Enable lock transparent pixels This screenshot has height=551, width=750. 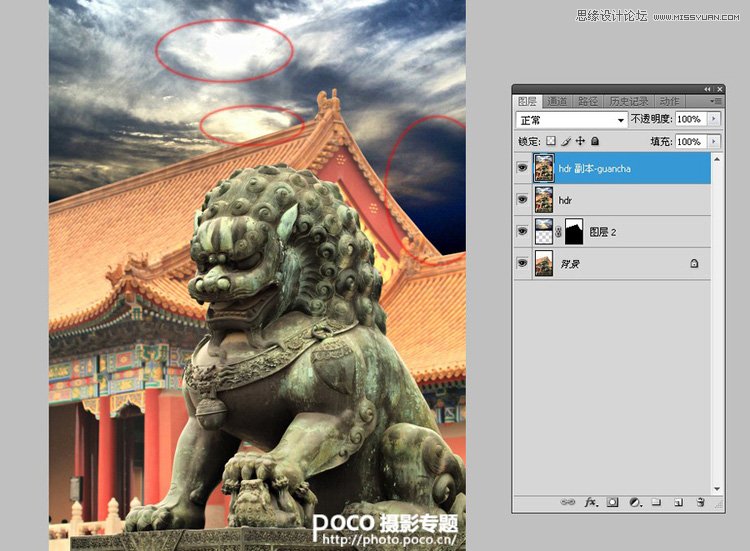click(551, 141)
